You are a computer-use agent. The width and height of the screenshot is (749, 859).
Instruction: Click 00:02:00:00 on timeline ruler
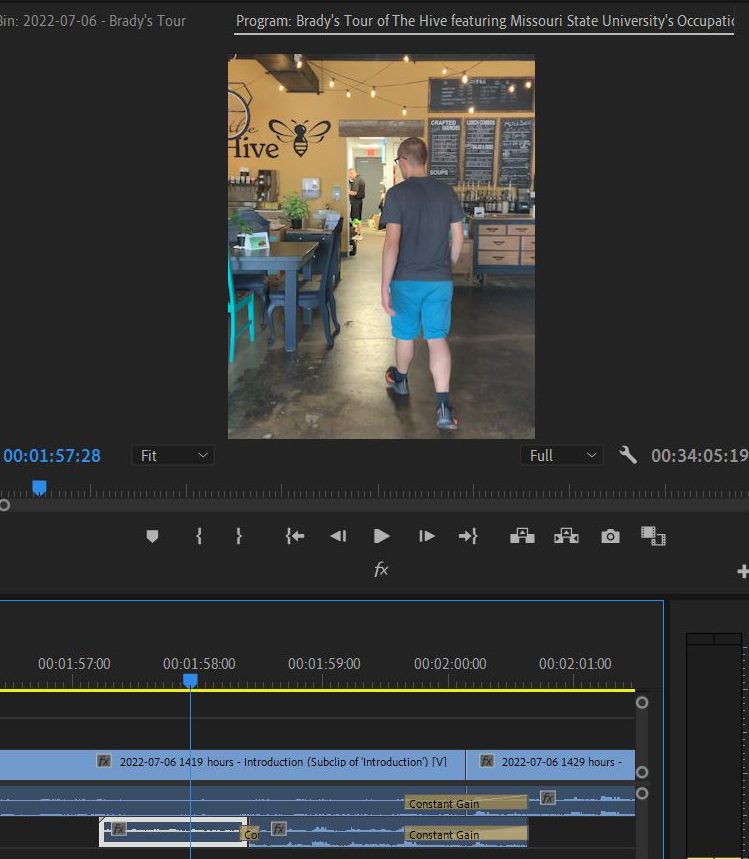point(450,664)
